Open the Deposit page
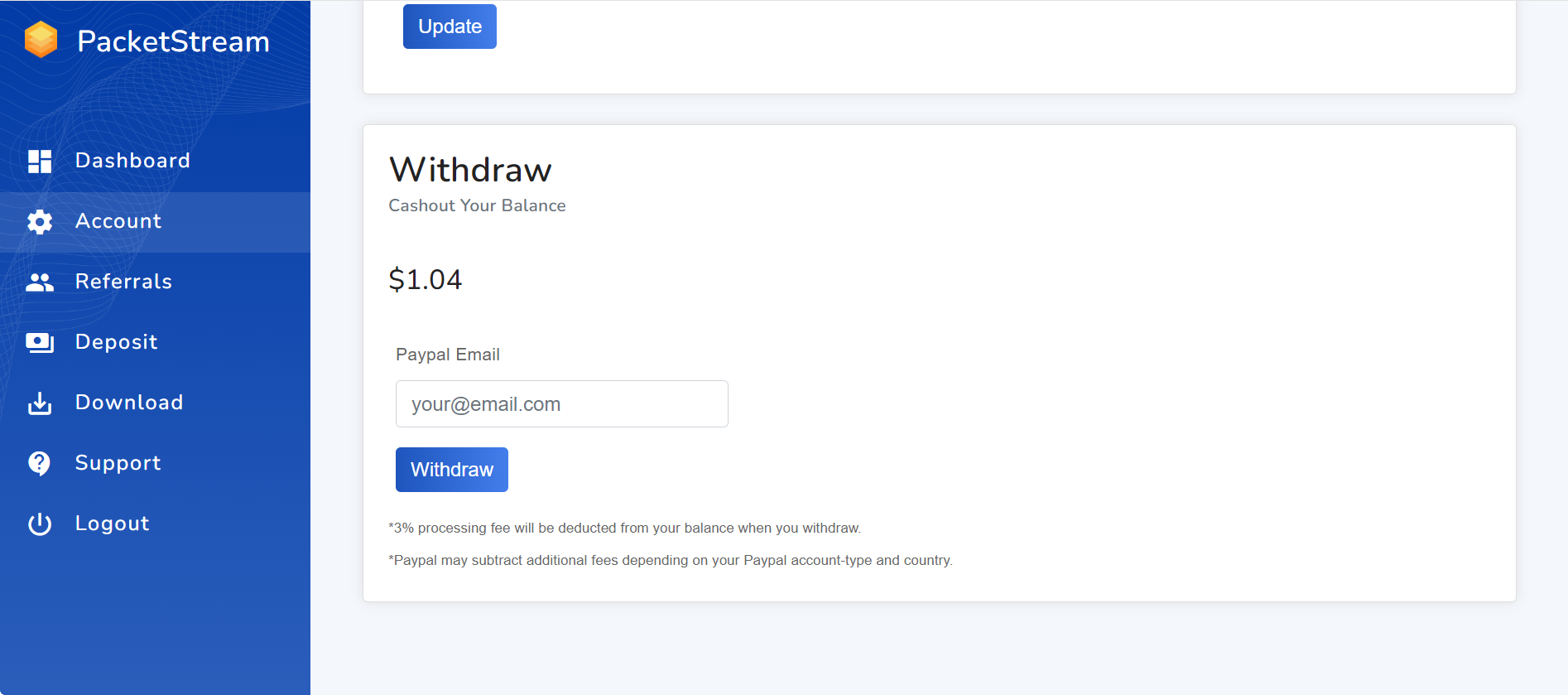 [x=116, y=342]
